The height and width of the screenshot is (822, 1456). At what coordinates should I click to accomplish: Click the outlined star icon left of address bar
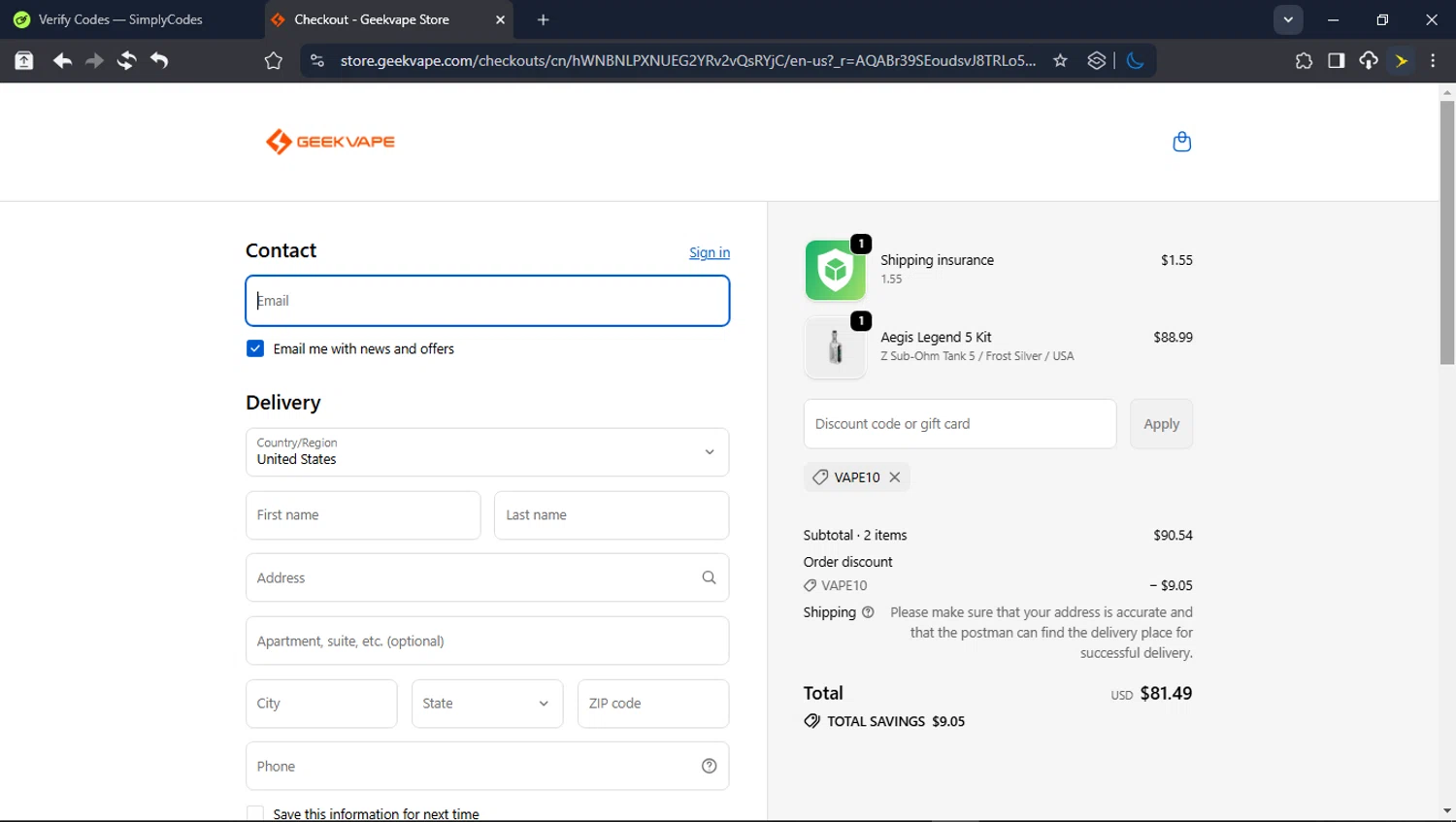click(x=274, y=61)
